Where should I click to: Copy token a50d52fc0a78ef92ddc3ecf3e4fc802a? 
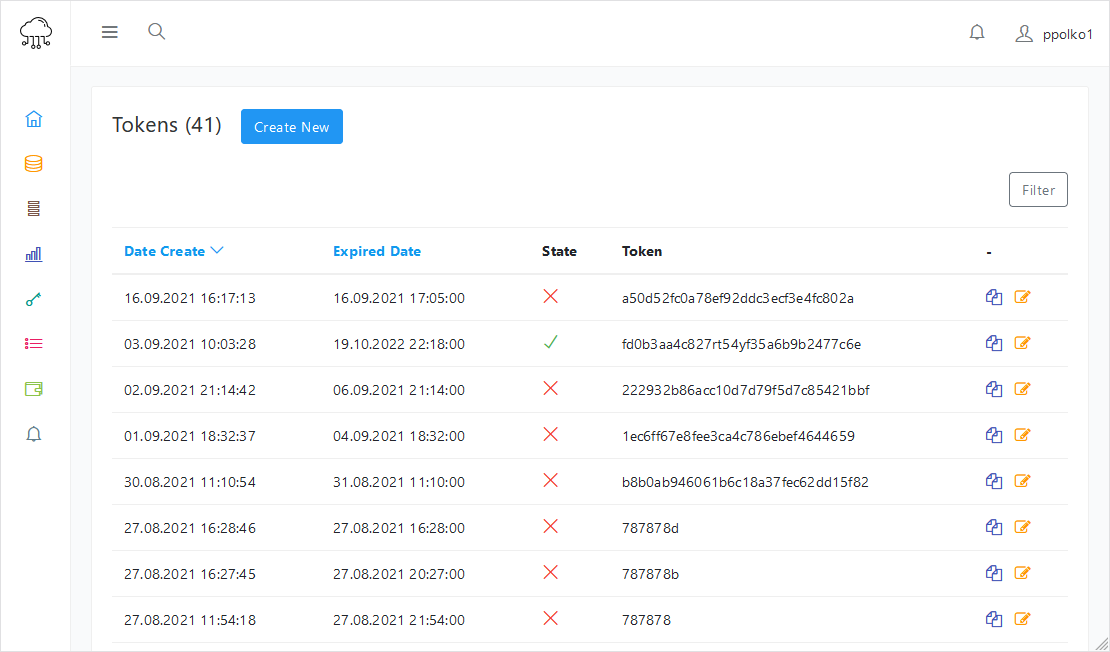point(994,297)
